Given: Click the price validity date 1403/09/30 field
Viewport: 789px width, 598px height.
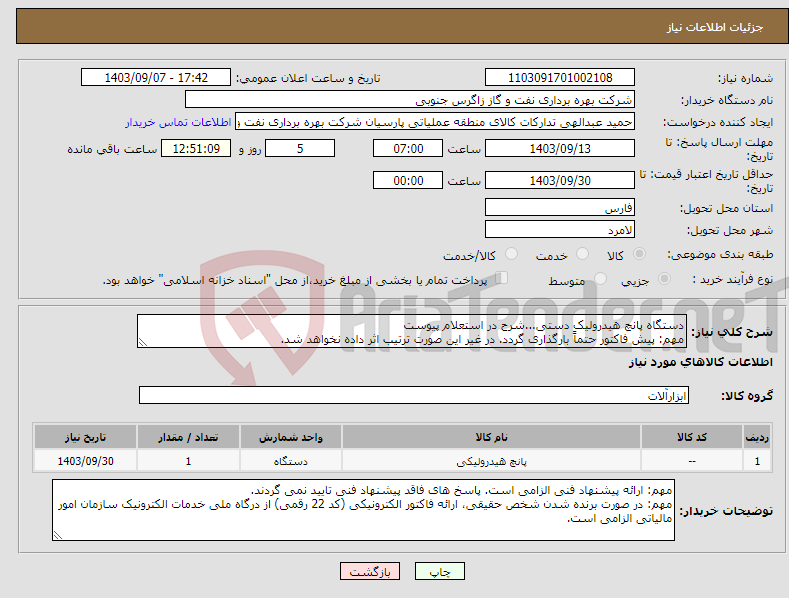Looking at the screenshot, I should (560, 180).
